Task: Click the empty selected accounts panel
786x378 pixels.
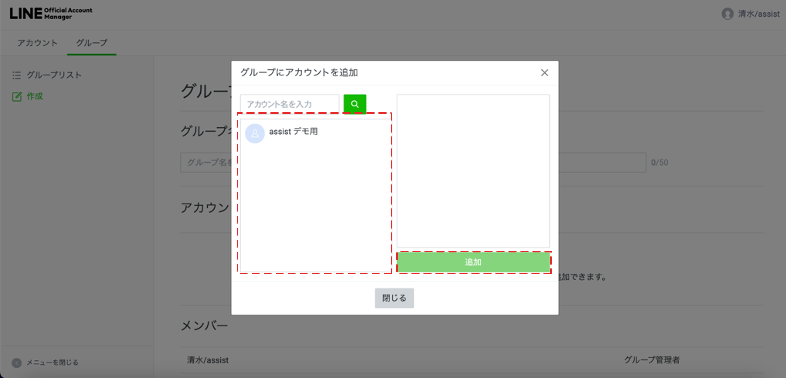Action: (x=473, y=171)
